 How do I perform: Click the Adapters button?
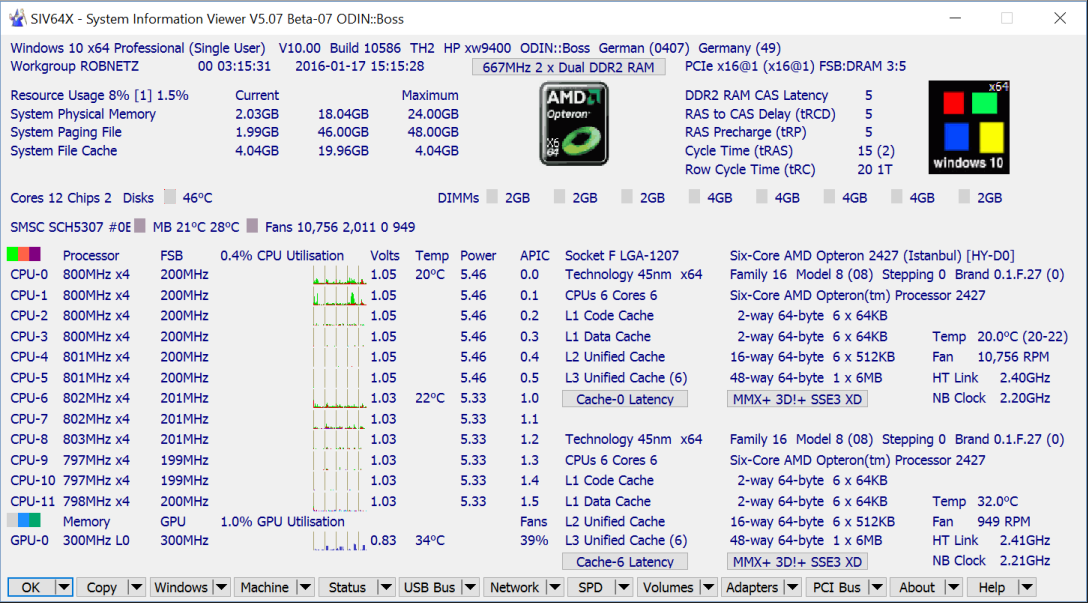(x=752, y=587)
